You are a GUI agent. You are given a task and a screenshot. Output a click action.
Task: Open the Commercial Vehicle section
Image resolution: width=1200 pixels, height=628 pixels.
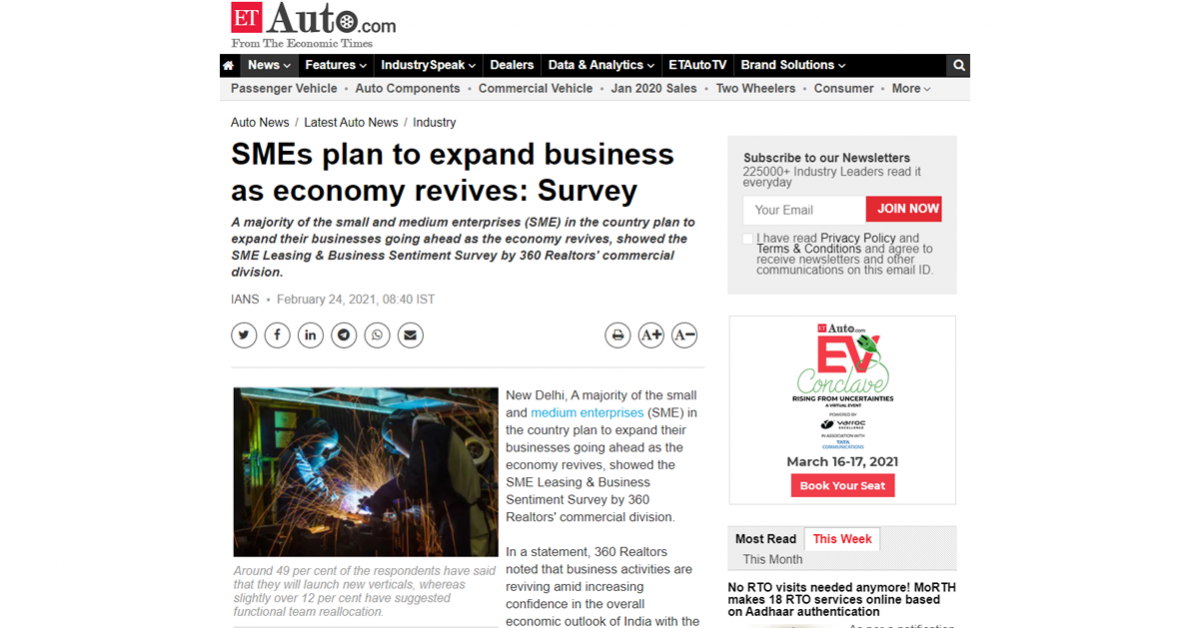coord(536,89)
